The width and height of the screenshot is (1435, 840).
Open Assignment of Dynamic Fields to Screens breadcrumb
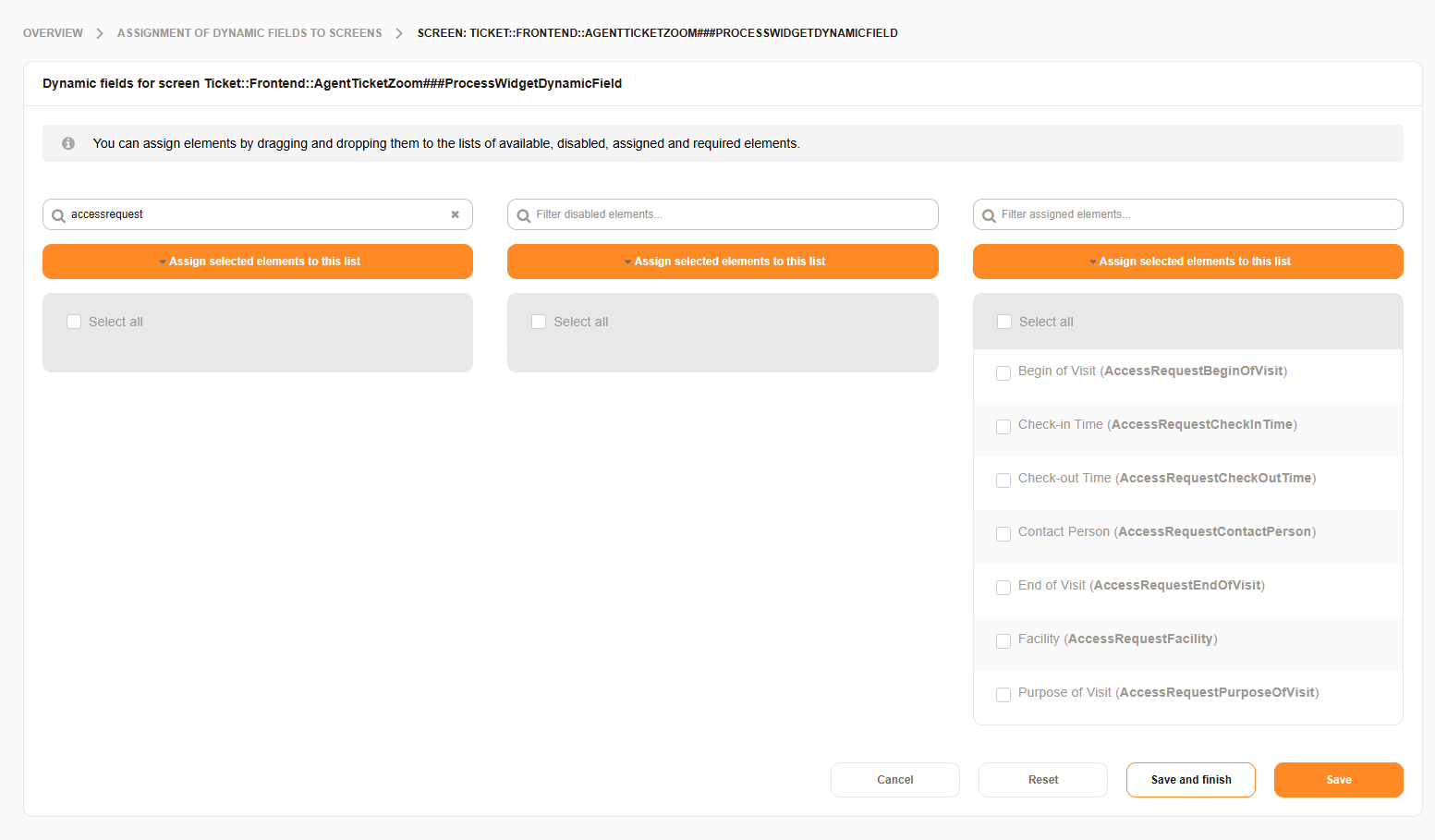pos(249,33)
